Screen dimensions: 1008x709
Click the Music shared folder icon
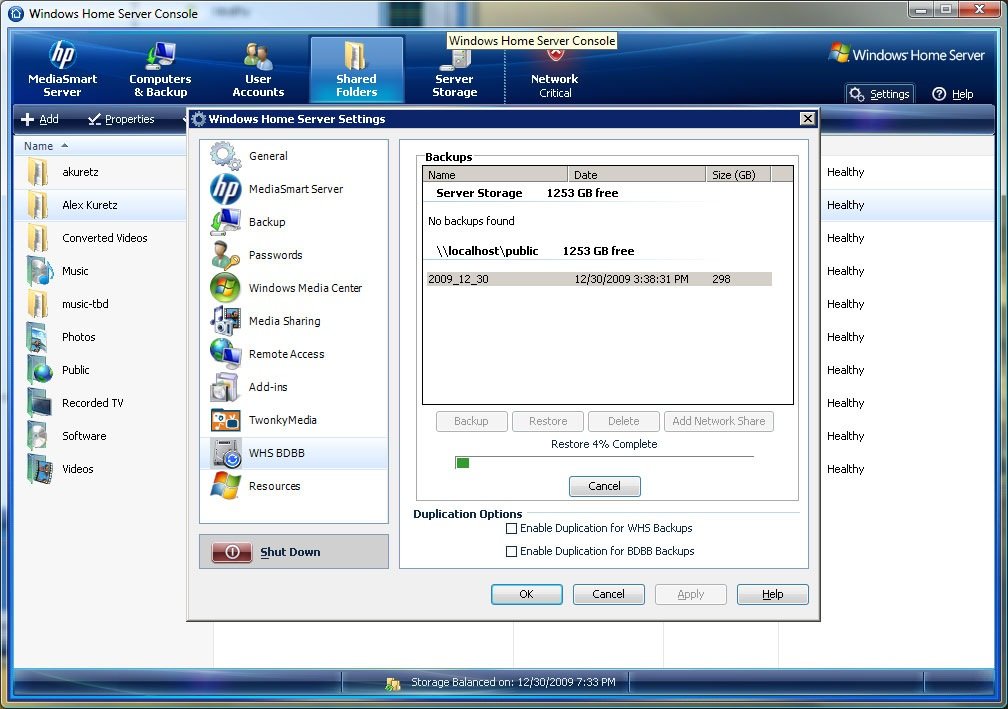39,271
